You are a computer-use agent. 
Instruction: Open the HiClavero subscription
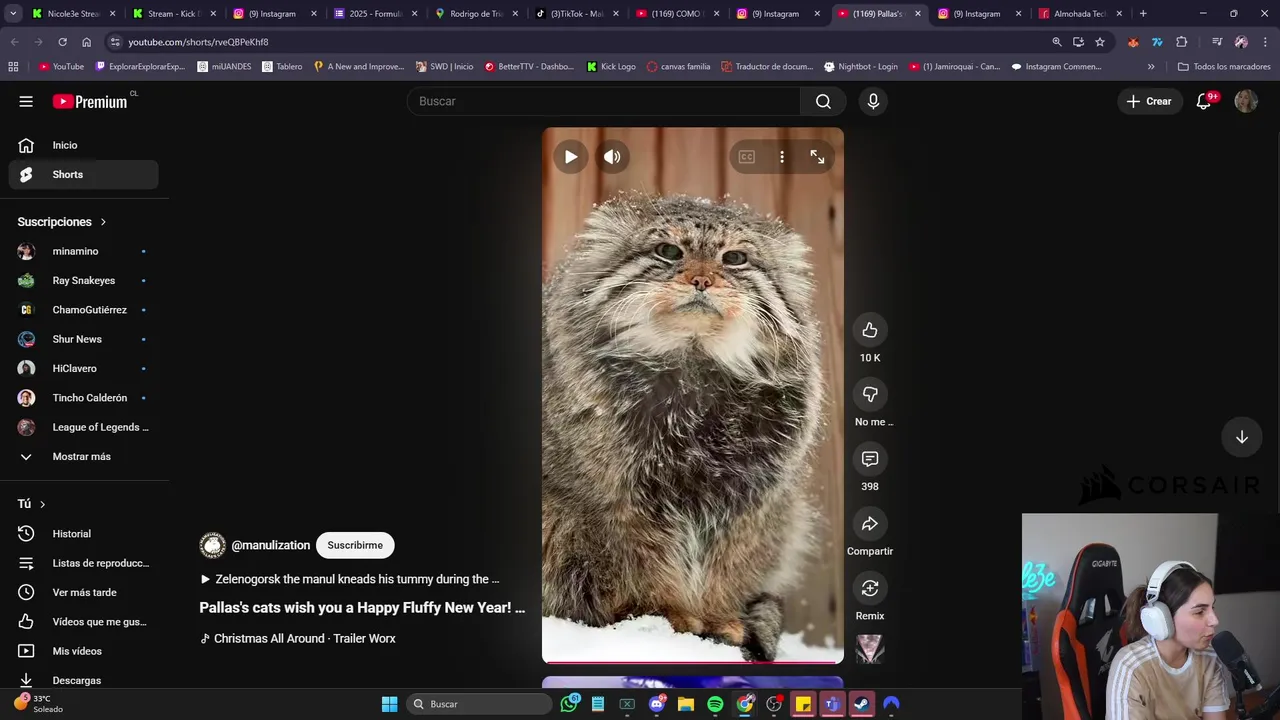[x=84, y=368]
